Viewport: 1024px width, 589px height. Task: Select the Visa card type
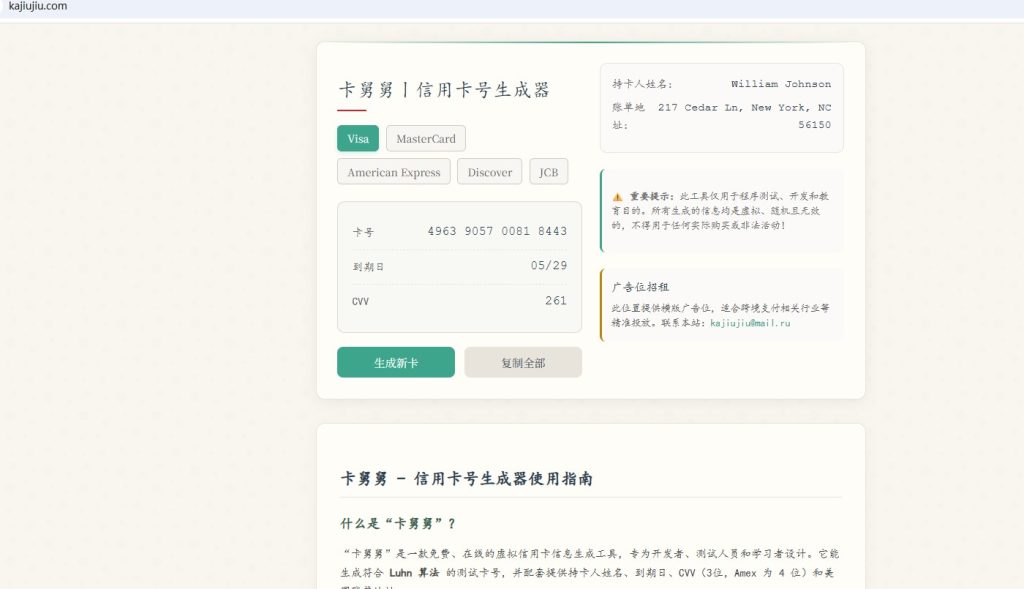tap(358, 139)
